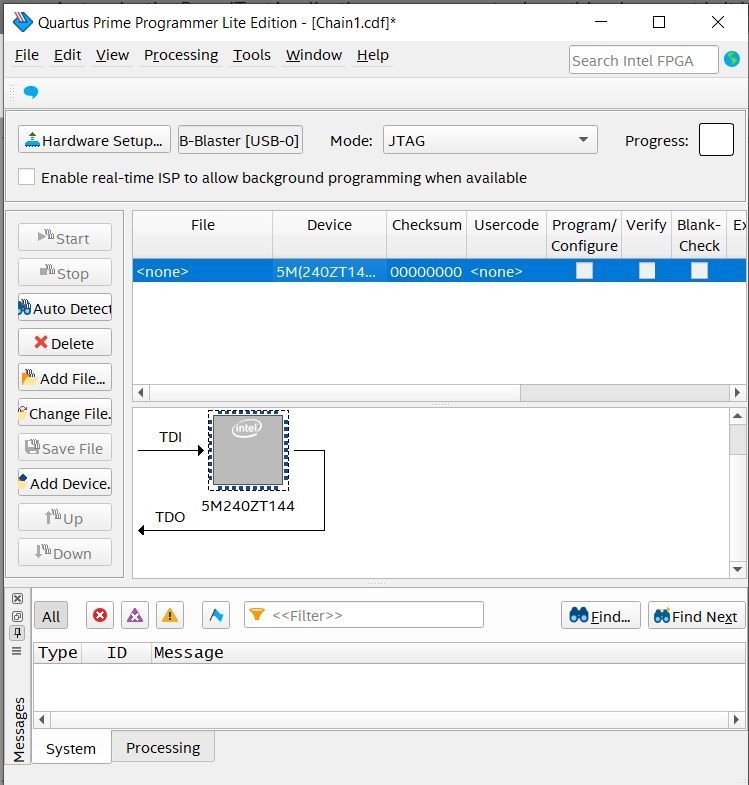749x785 pixels.
Task: Click the Messages panel float window icon
Action: coord(17,616)
